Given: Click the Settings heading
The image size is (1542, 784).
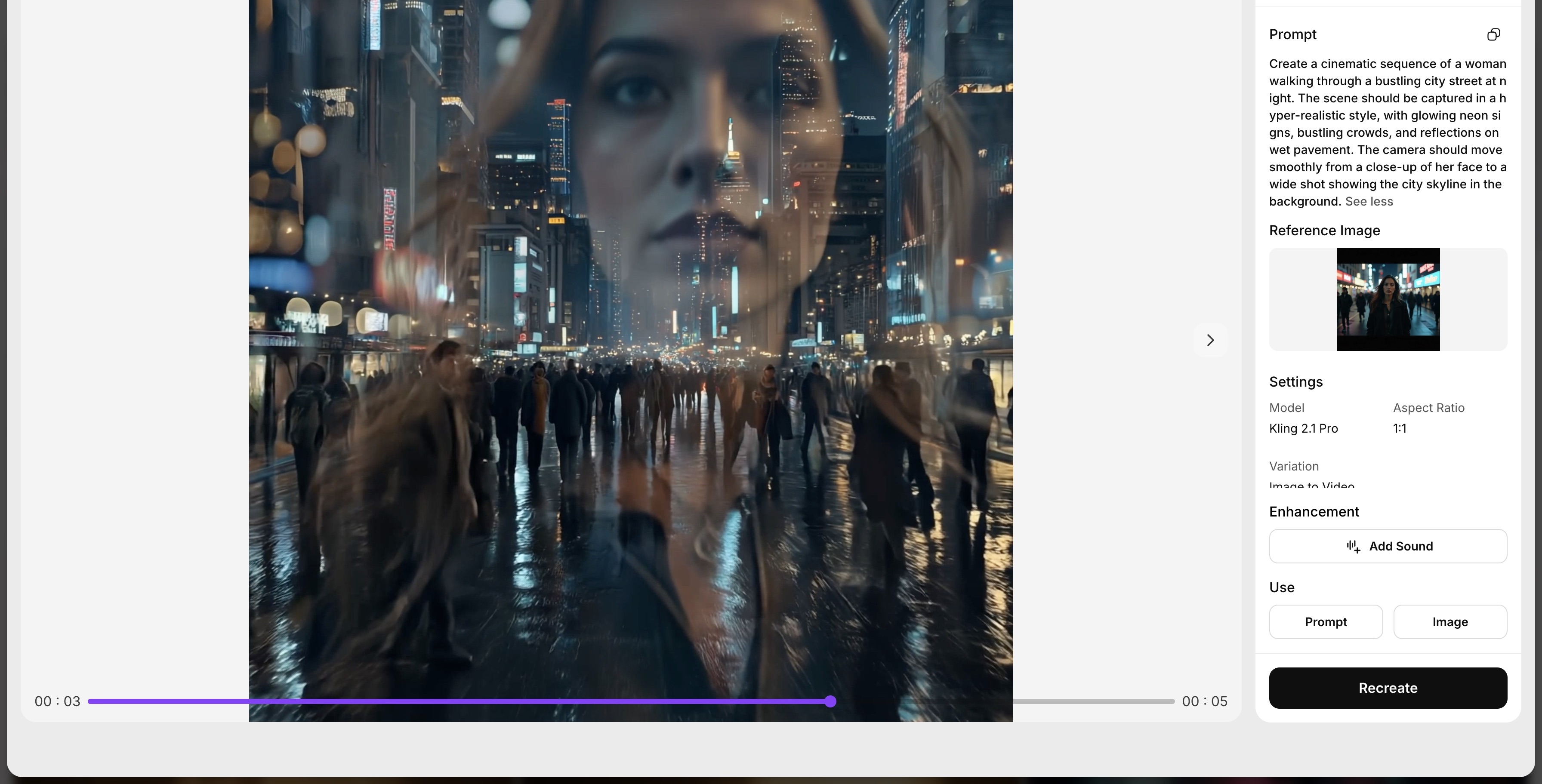Looking at the screenshot, I should click(1296, 382).
